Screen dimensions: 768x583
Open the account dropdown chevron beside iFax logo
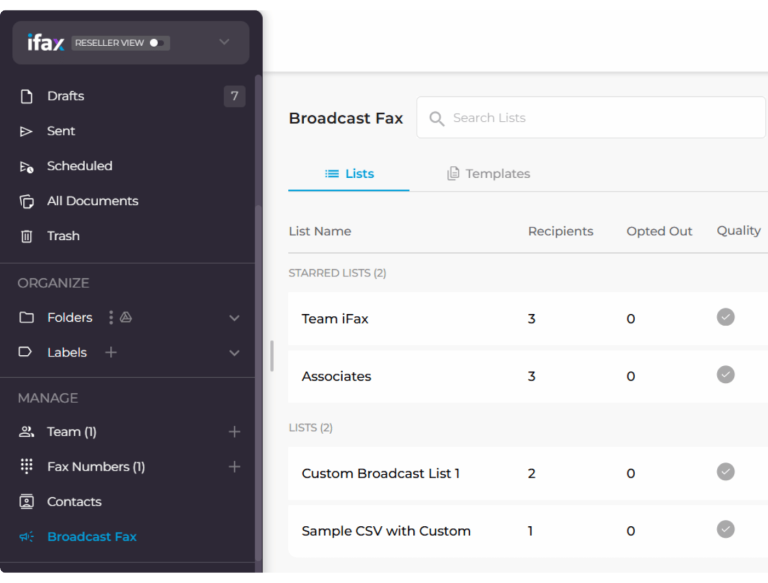[224, 42]
